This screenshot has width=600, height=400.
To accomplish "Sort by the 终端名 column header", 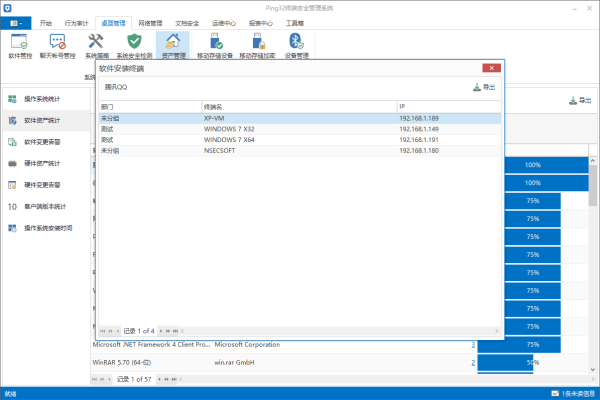I will tap(300, 107).
